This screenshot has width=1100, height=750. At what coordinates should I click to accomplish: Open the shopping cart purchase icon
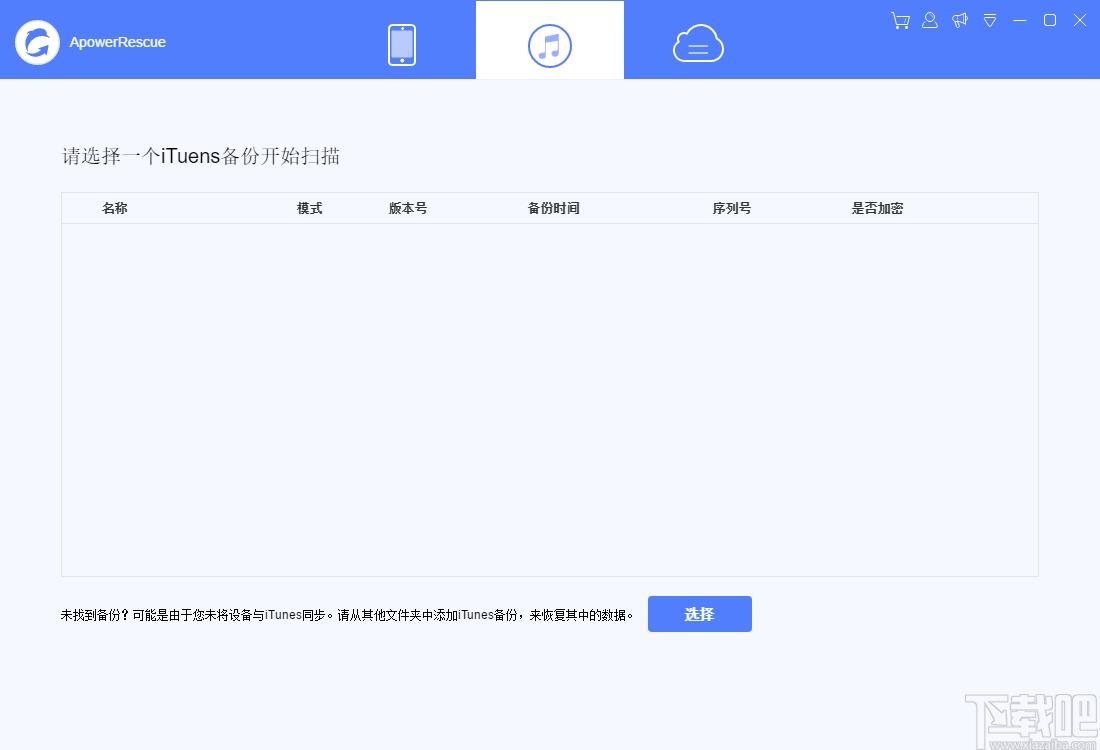coord(900,20)
